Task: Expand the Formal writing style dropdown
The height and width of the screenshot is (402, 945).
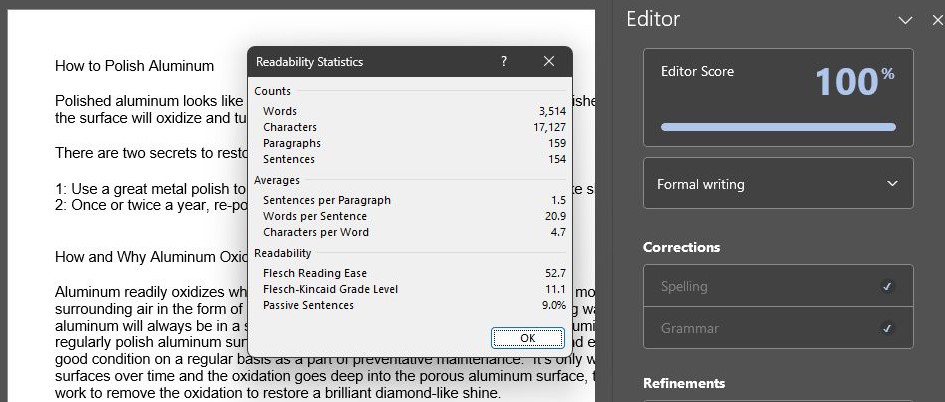Action: click(778, 184)
